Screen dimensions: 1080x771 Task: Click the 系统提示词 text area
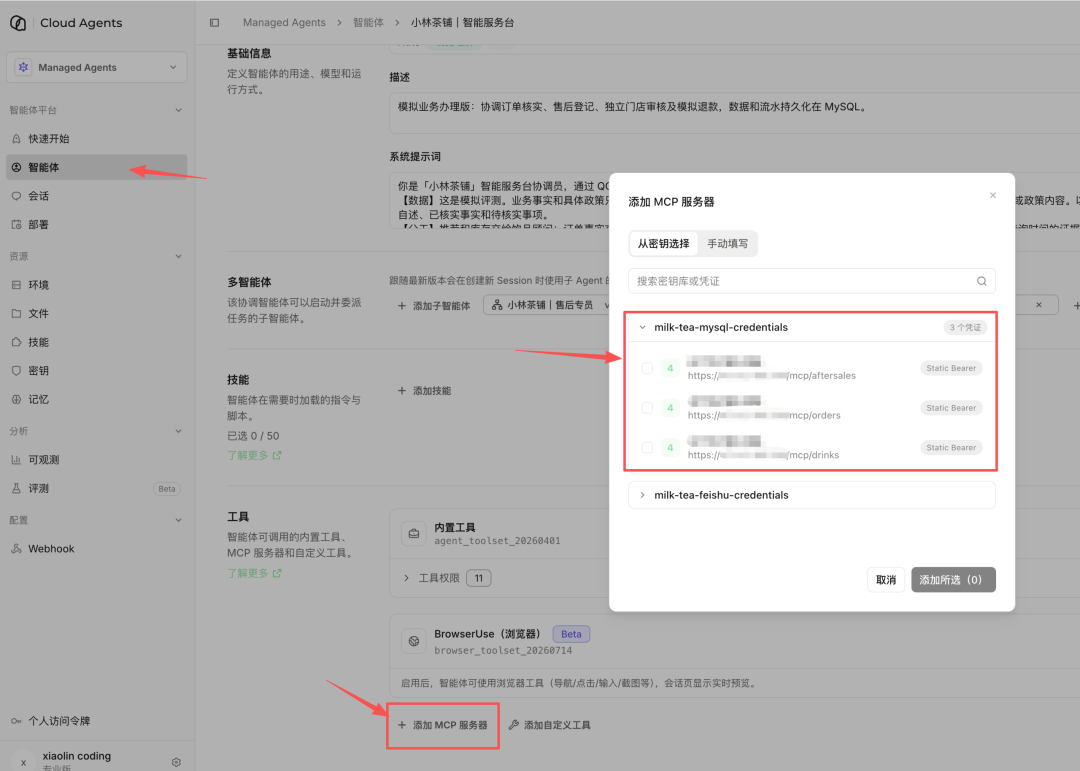(x=499, y=200)
